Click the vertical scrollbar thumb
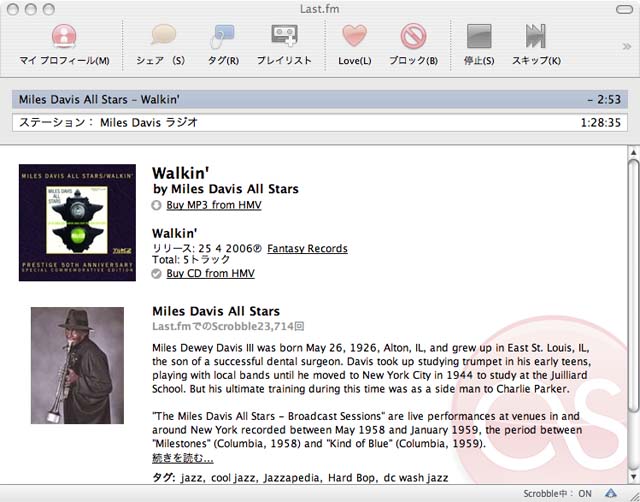 (x=633, y=285)
